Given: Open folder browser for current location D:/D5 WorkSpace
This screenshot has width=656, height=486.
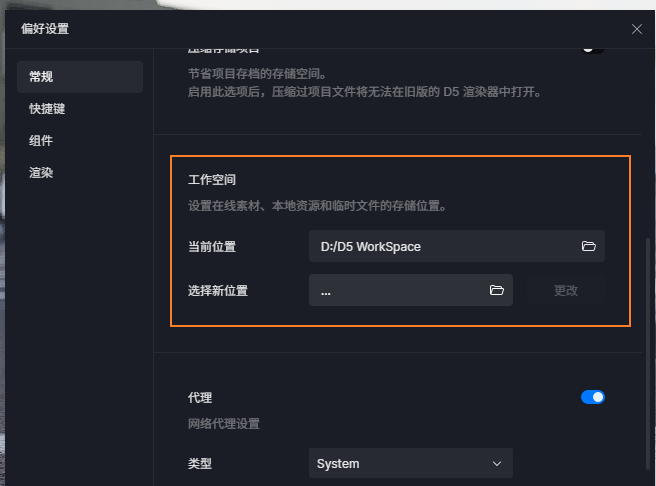Looking at the screenshot, I should pyautogui.click(x=588, y=246).
